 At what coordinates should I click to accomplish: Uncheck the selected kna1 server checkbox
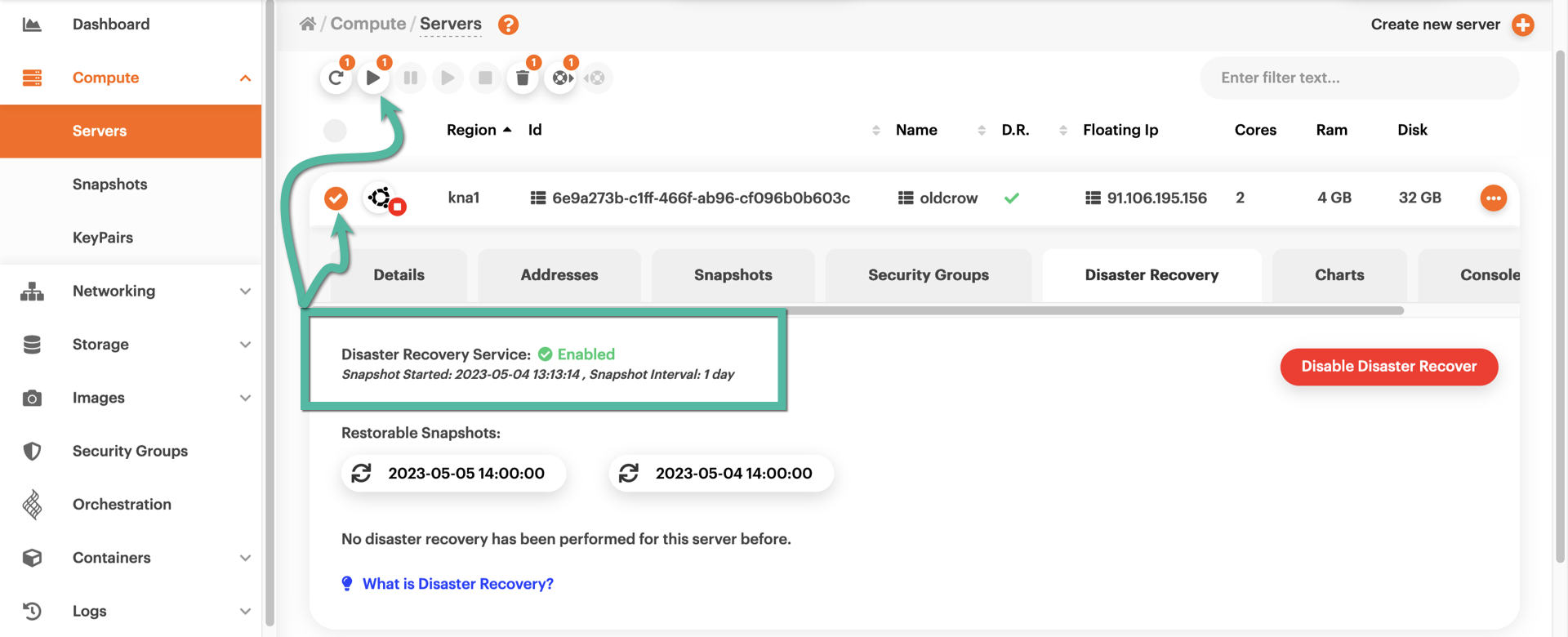[336, 198]
